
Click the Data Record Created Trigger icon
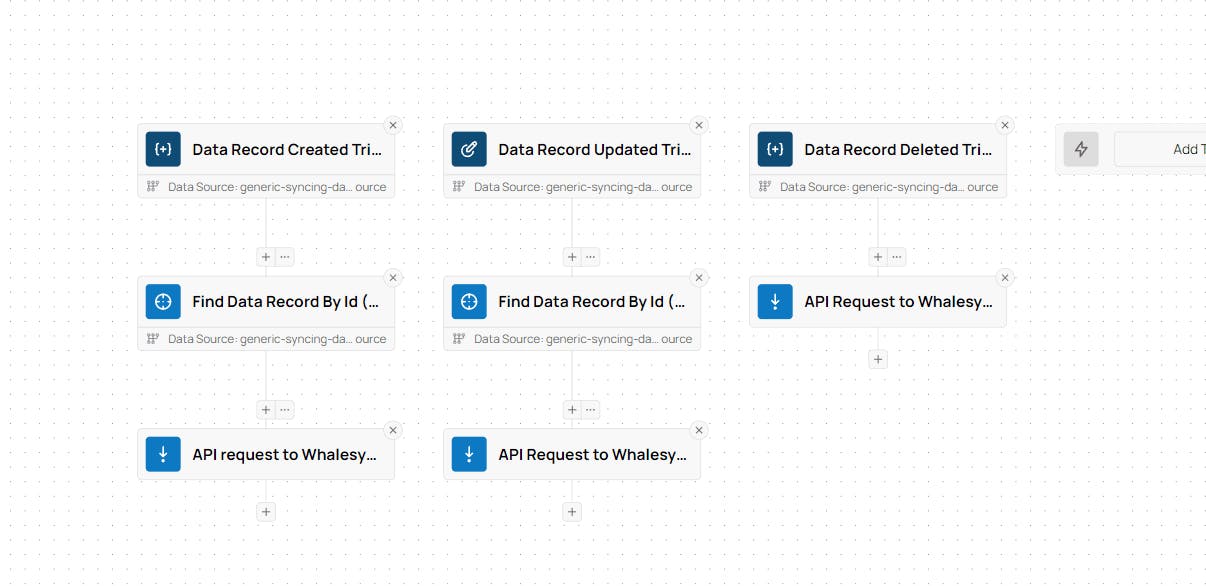pos(163,149)
